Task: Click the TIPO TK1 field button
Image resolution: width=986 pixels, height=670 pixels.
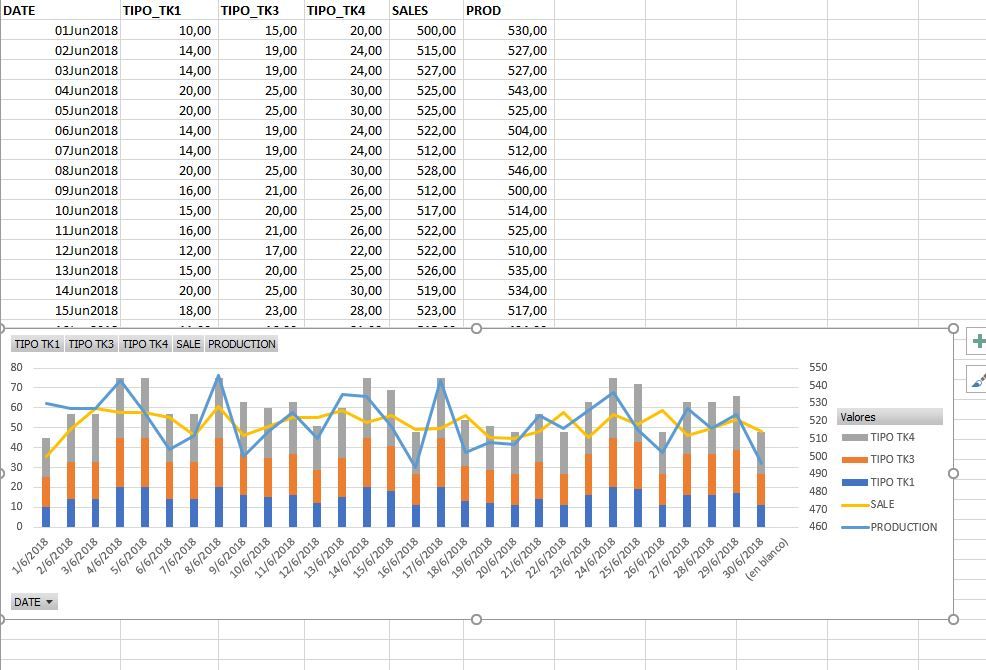Action: click(x=35, y=343)
